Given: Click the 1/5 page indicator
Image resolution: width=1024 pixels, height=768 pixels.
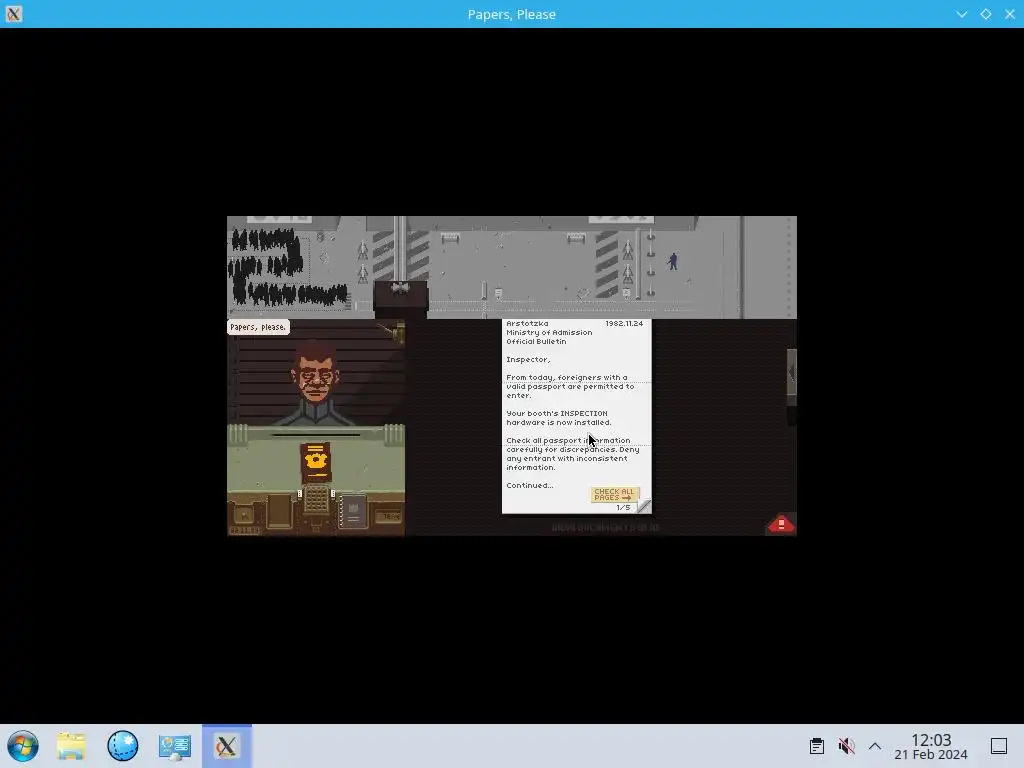Looking at the screenshot, I should point(623,507).
